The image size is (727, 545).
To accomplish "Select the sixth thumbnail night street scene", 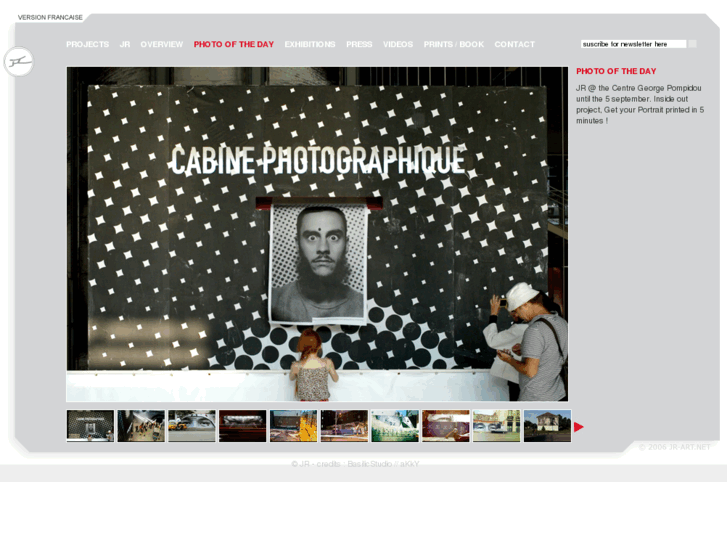I will tap(344, 426).
